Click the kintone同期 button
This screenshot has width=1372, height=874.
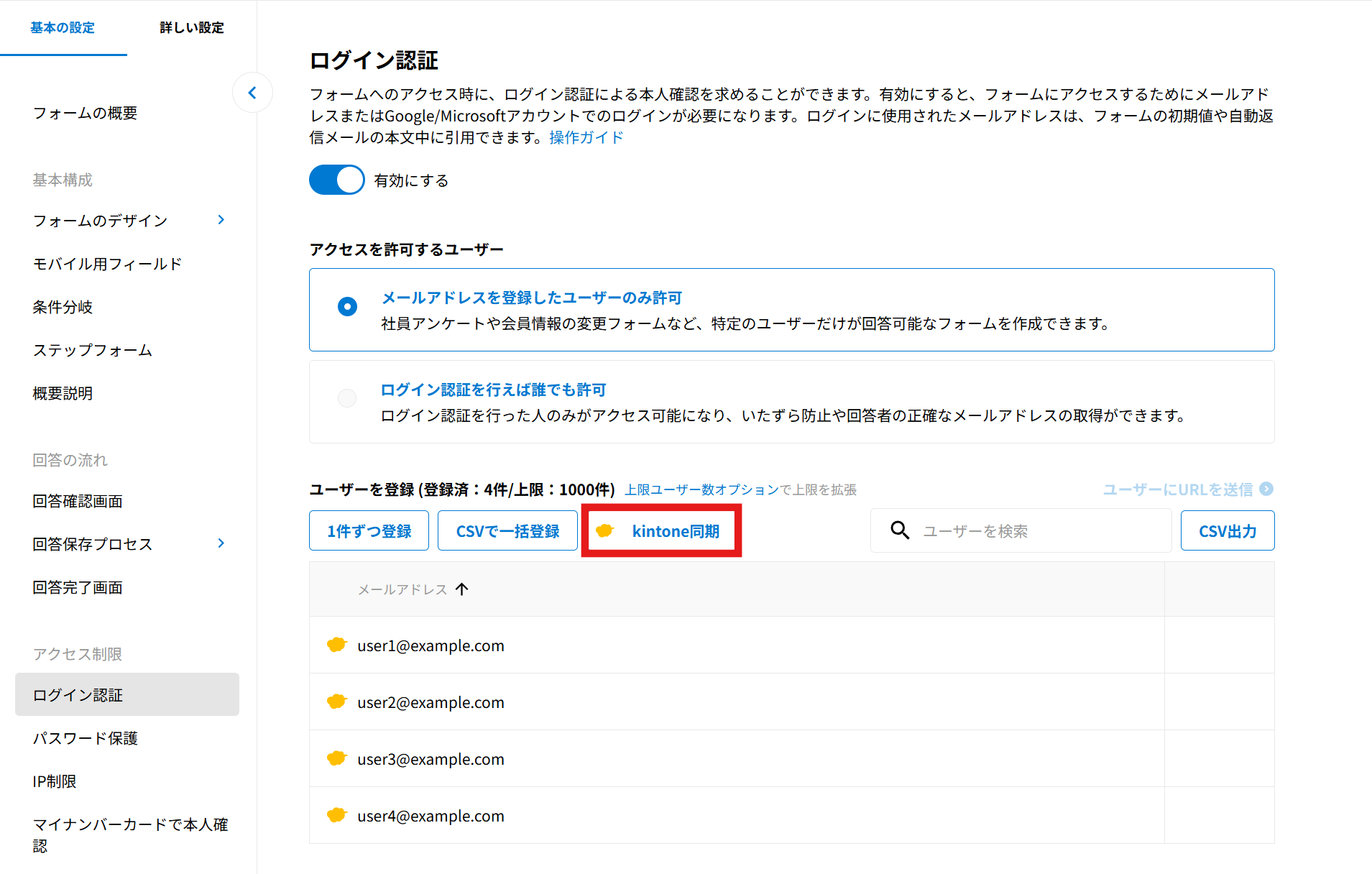[660, 531]
